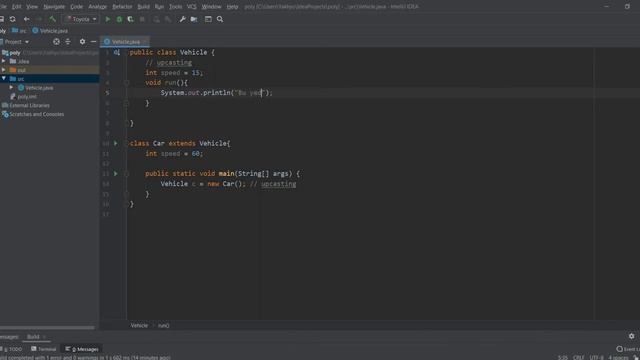
Task: Open the Run menu
Action: click(159, 7)
